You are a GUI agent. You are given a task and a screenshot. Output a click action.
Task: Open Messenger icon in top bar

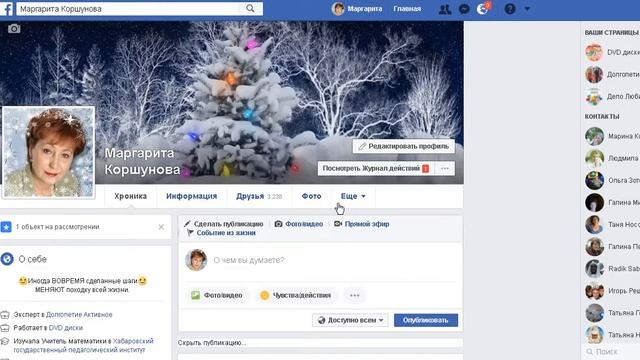click(x=464, y=9)
